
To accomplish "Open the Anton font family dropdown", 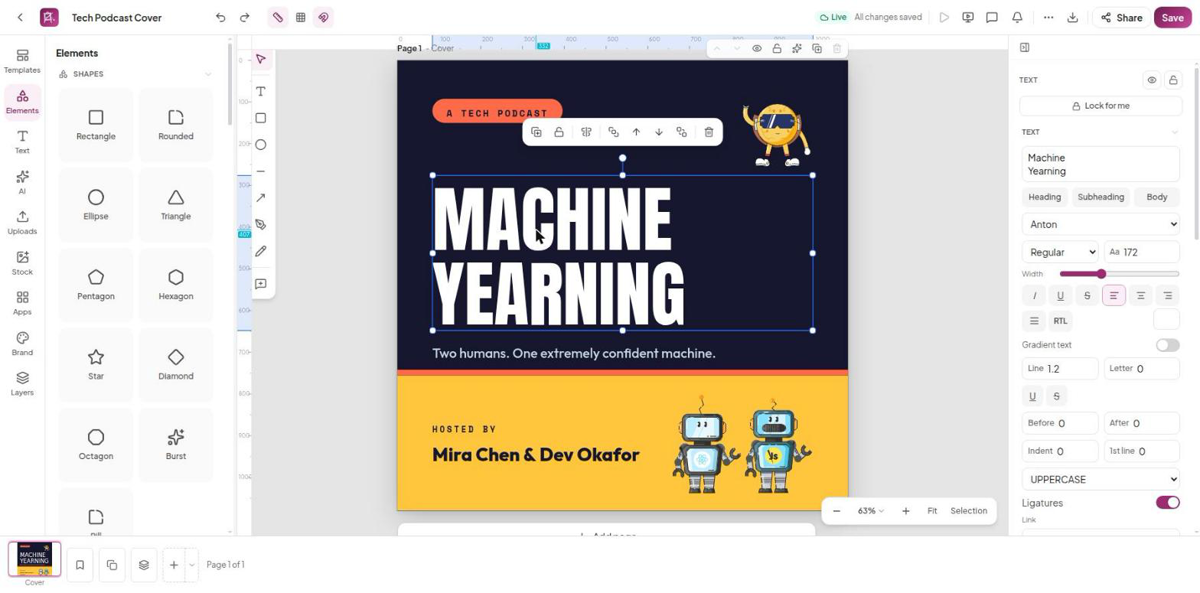I will tap(1101, 224).
